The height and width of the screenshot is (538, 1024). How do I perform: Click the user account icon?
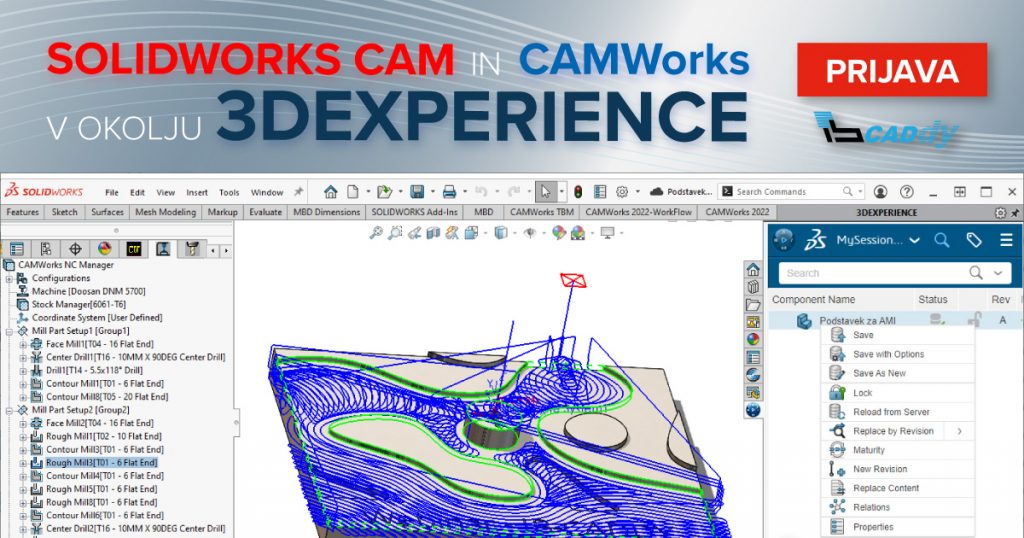880,192
